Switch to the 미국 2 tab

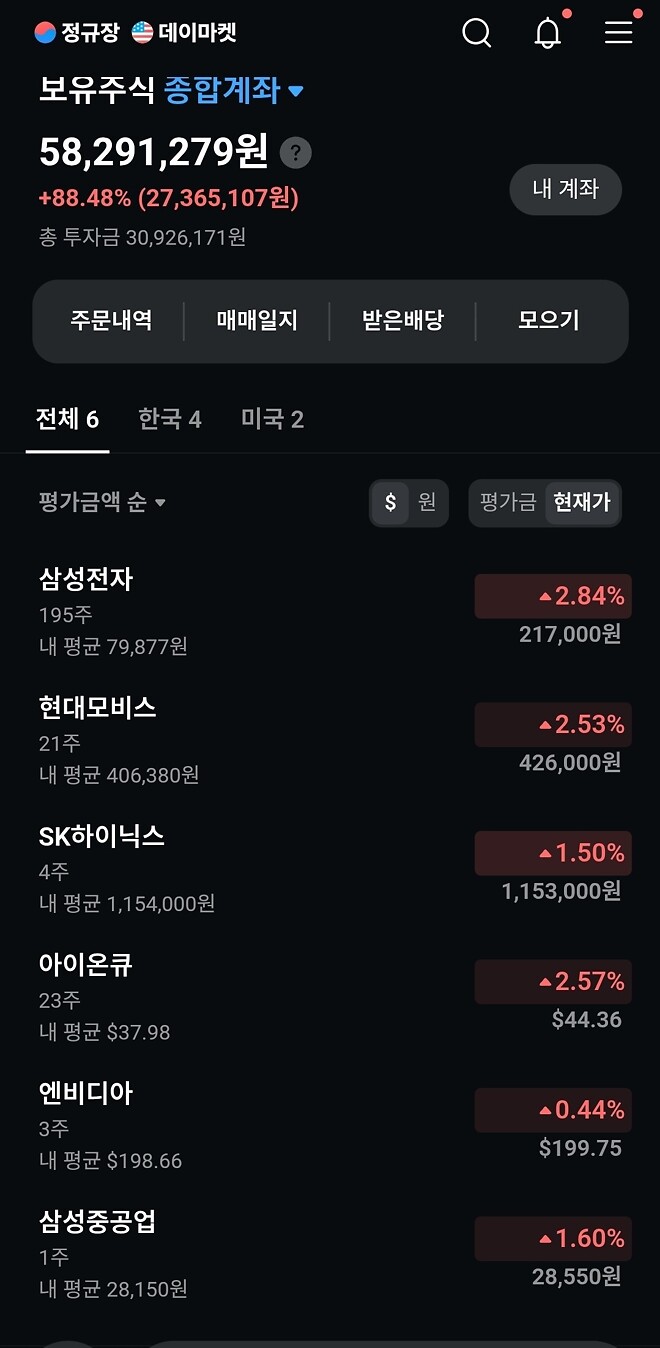tap(271, 418)
